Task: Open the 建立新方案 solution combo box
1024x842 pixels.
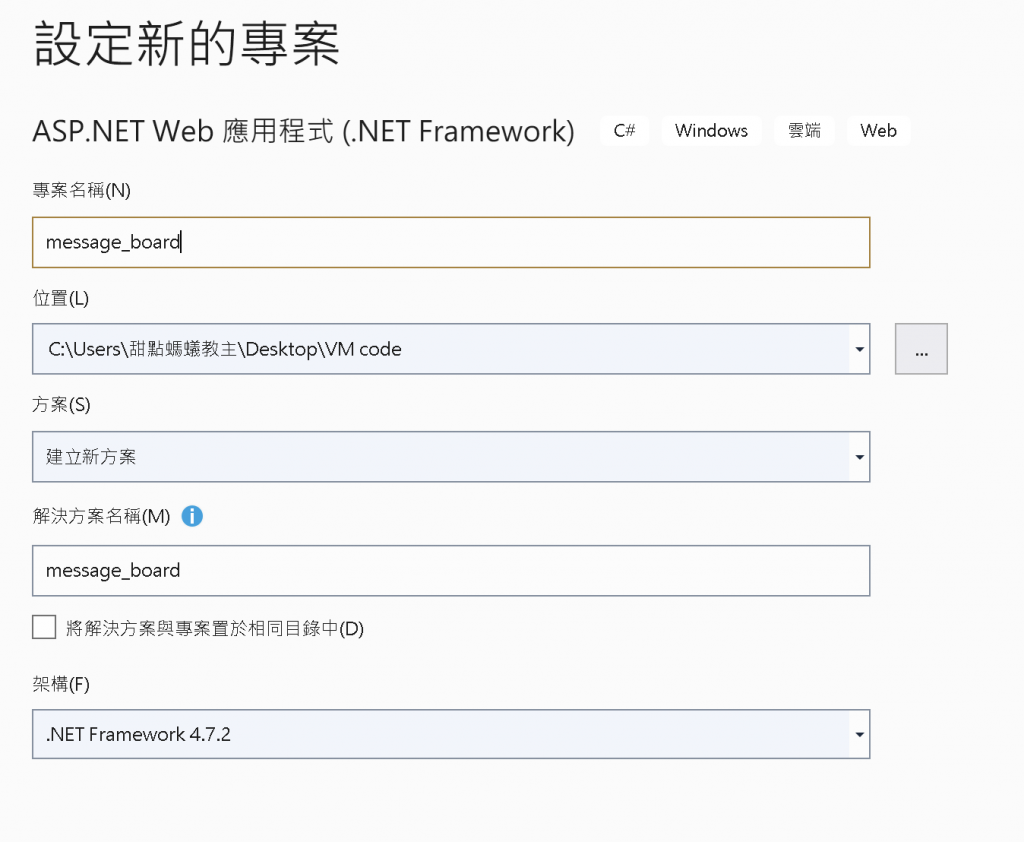Action: [451, 457]
